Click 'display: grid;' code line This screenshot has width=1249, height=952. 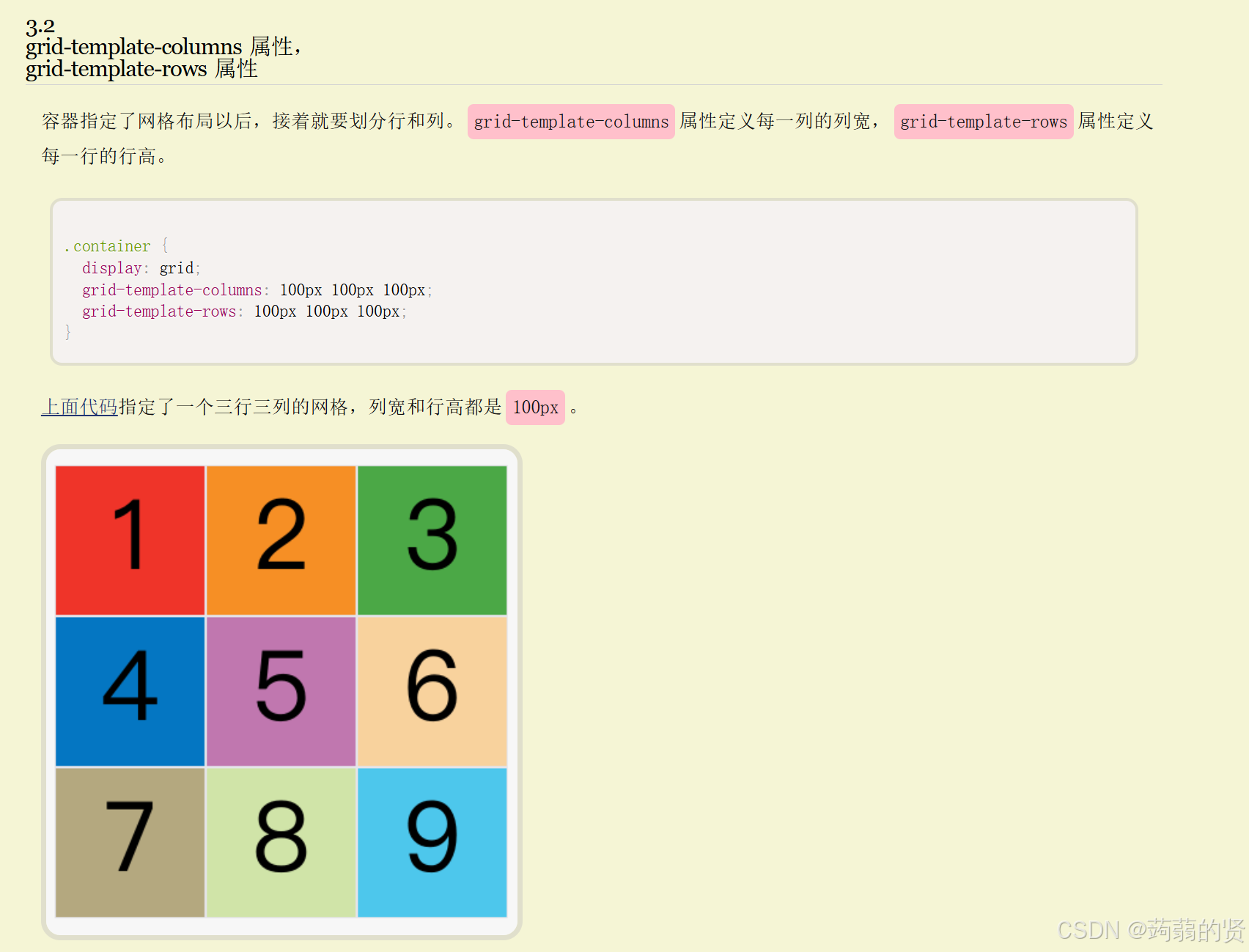coord(141,268)
